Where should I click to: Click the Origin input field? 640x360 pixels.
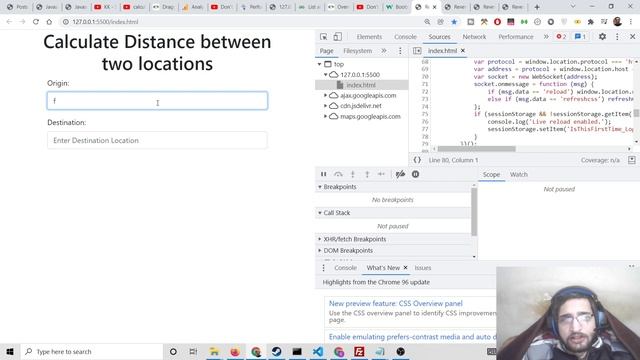157,101
